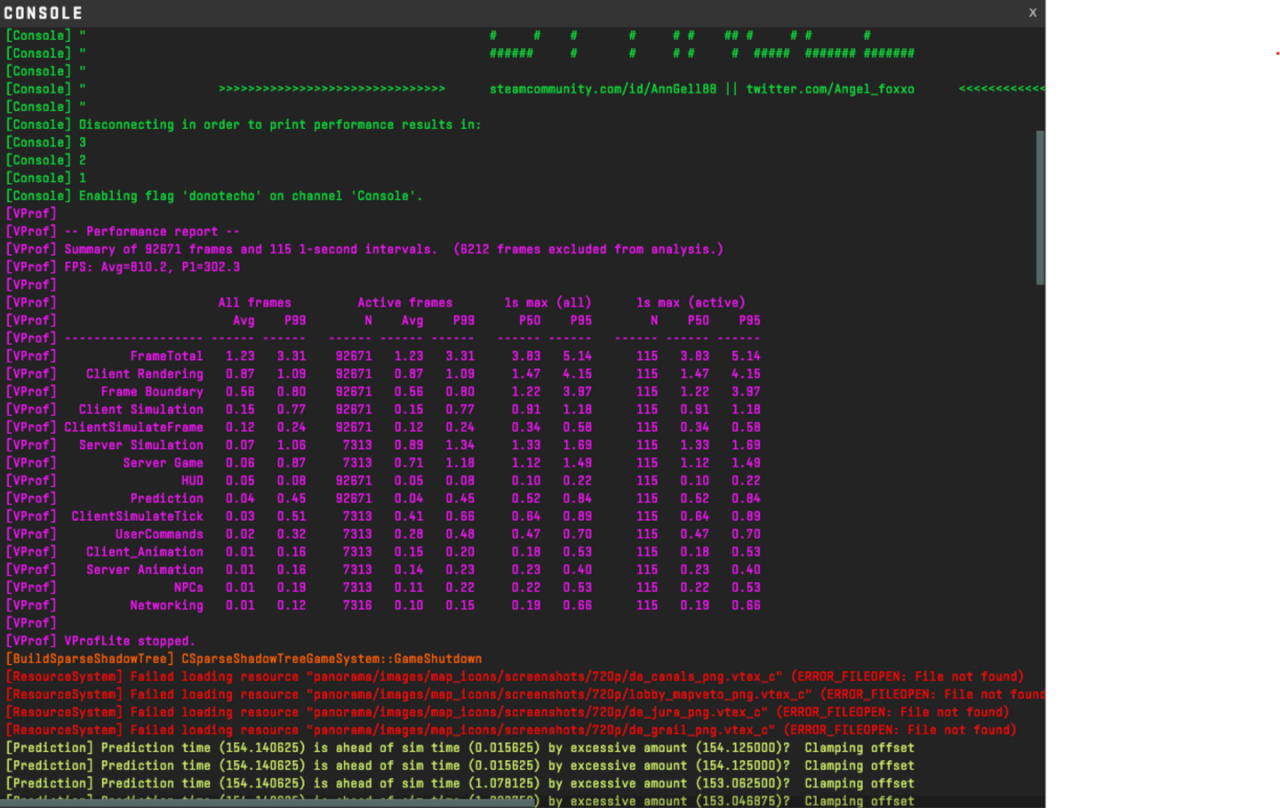Click the 'Disconnecting in order to print performance results' line
This screenshot has width=1280, height=808.
coord(244,125)
